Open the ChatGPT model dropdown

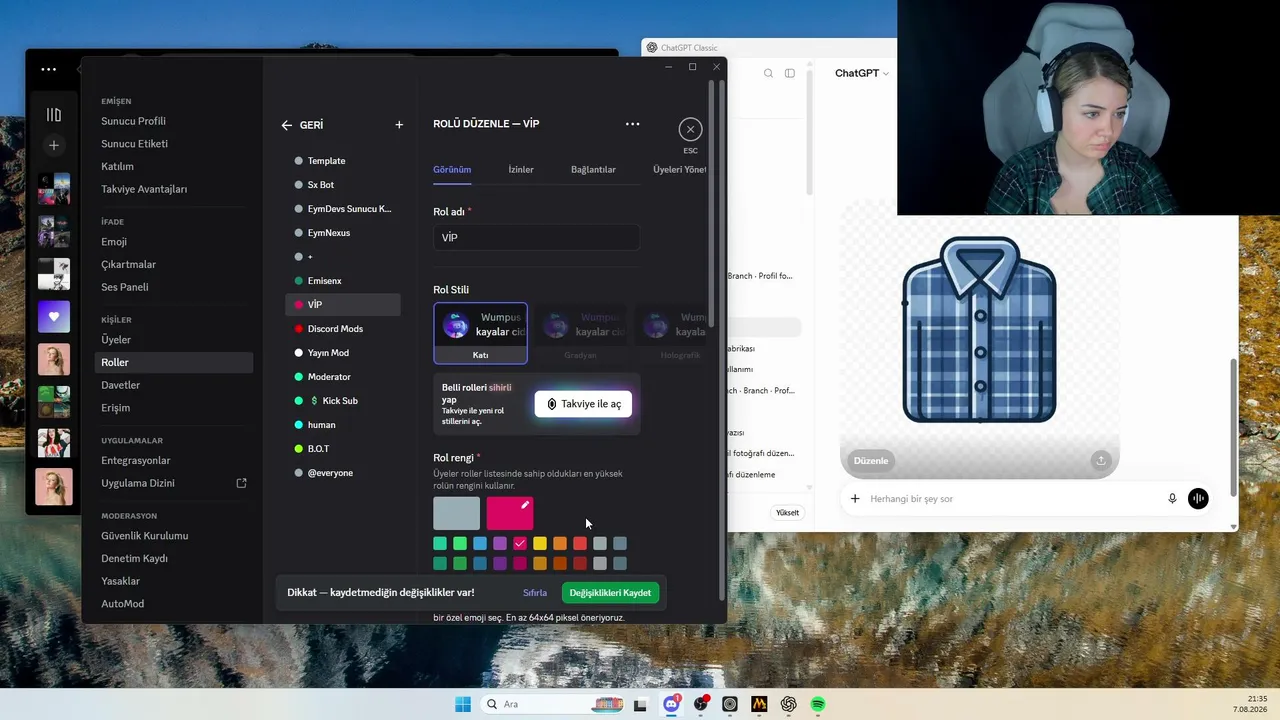point(862,73)
